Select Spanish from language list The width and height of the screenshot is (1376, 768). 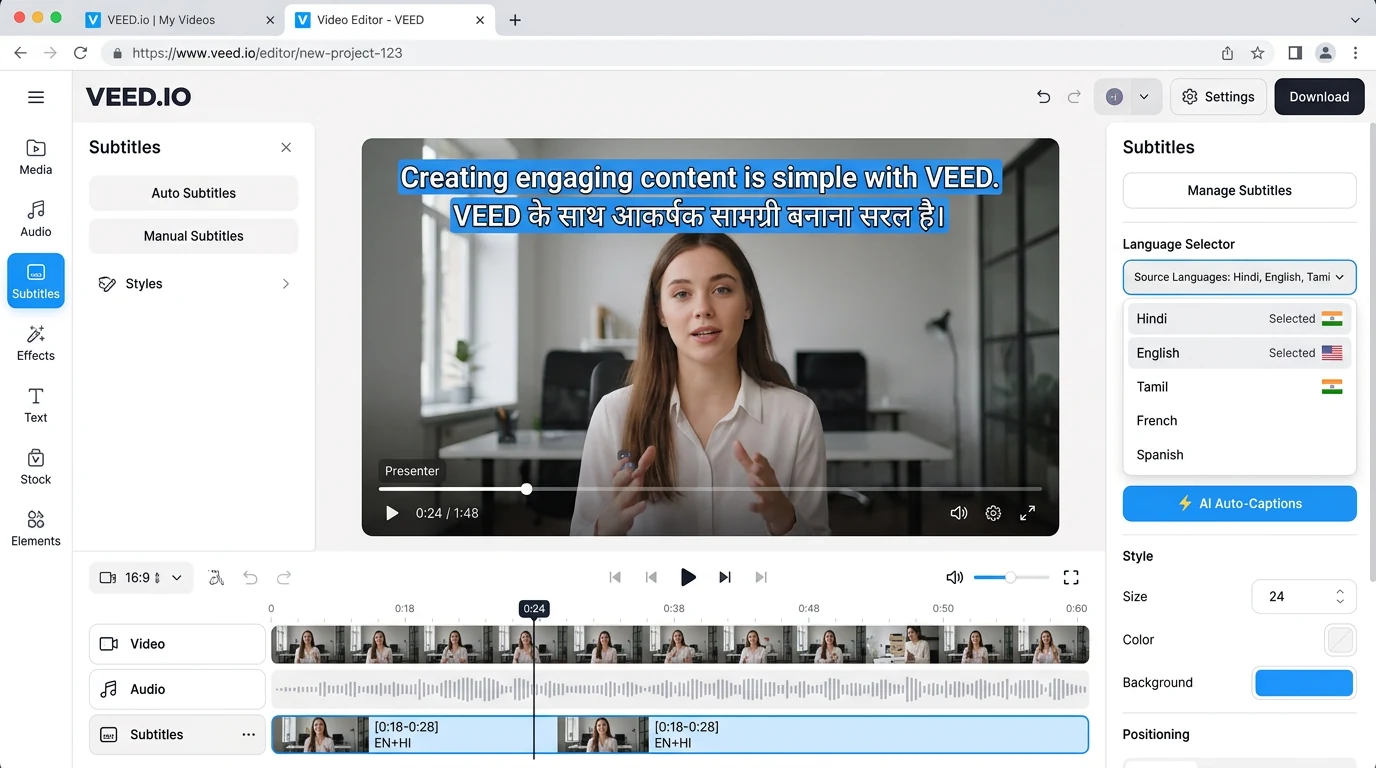click(x=1239, y=455)
